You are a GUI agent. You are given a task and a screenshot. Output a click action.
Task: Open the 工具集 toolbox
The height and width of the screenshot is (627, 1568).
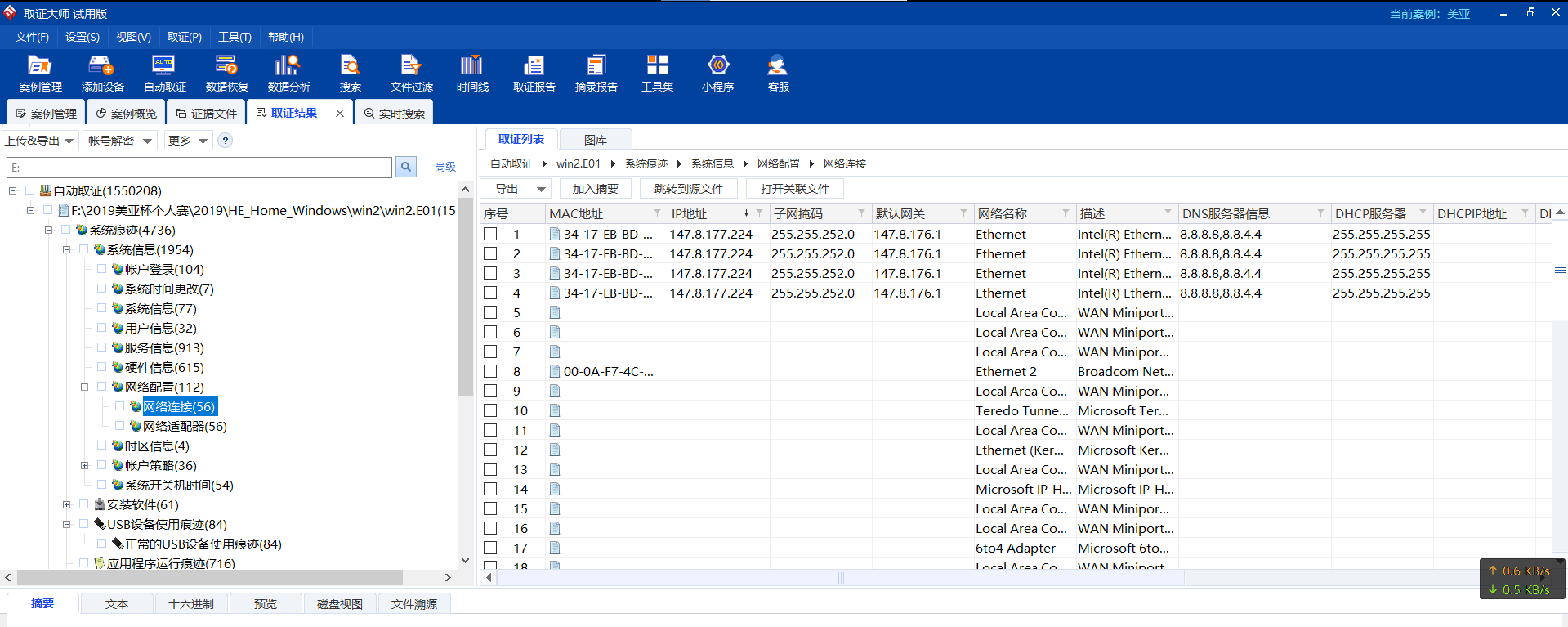coord(657,73)
